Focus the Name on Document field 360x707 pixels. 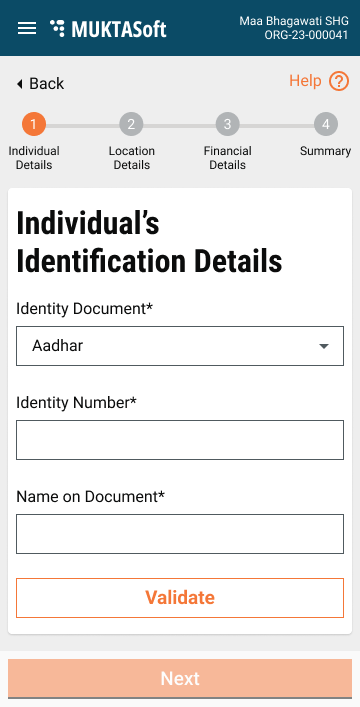pos(180,534)
